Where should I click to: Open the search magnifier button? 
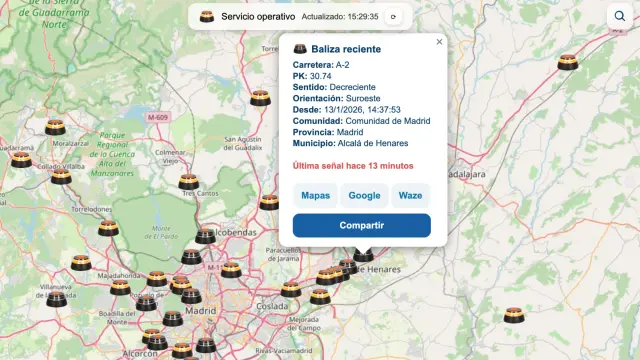pos(620,16)
